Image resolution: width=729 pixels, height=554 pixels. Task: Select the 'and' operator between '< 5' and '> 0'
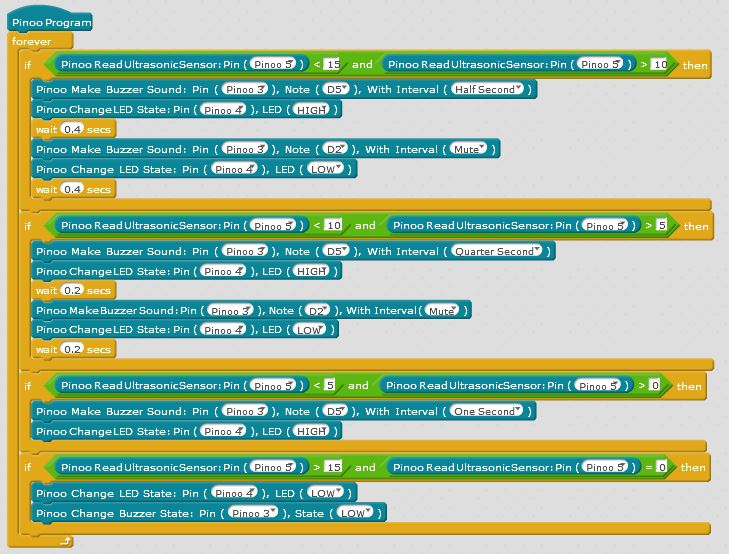click(358, 385)
